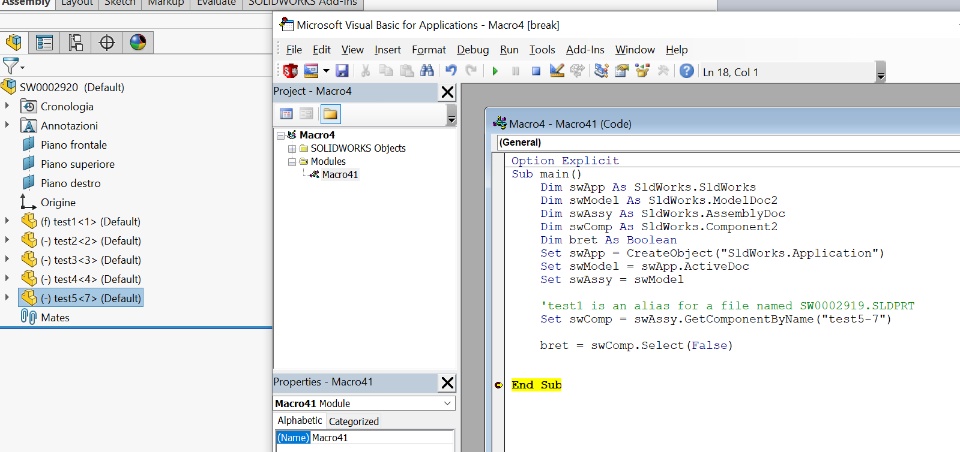Viewport: 960px width, 452px height.
Task: Switch to the Categorized properties tab
Action: [354, 421]
